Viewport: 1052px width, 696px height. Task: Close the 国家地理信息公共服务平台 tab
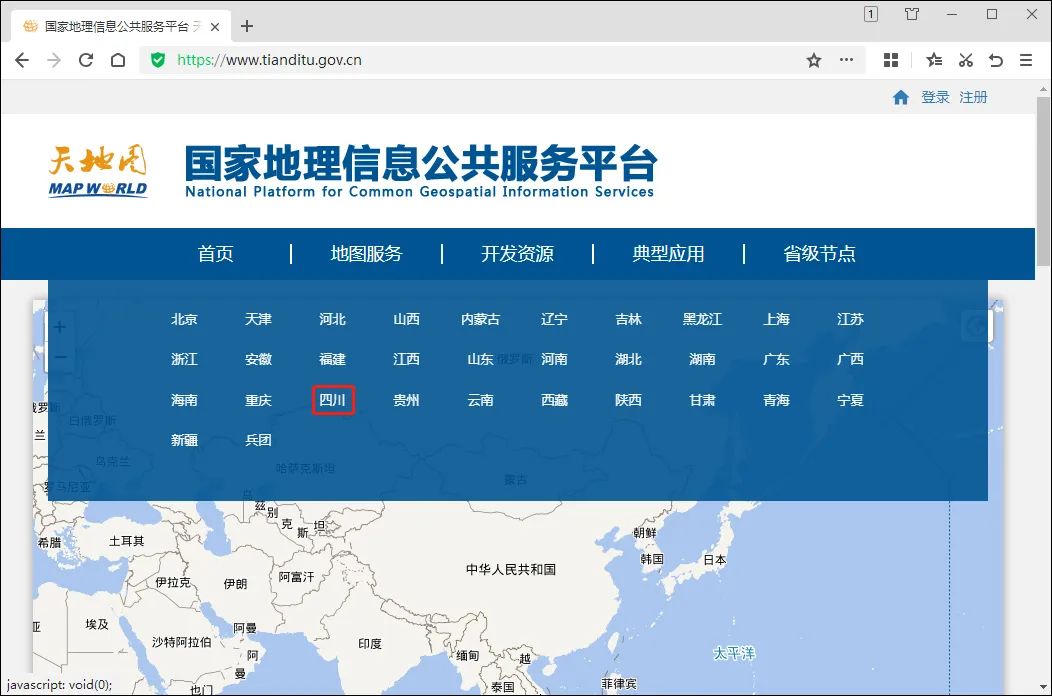click(215, 27)
